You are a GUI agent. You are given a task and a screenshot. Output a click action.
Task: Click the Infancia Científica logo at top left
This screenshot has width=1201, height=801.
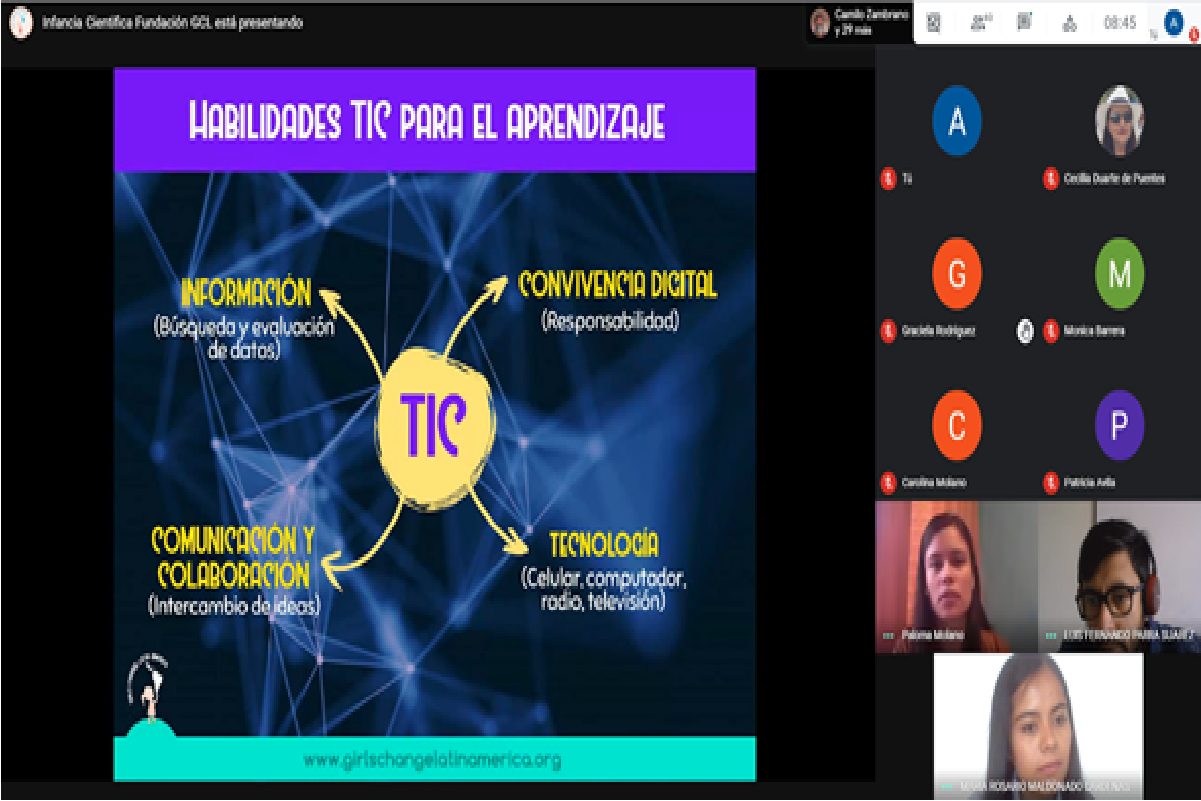point(19,22)
